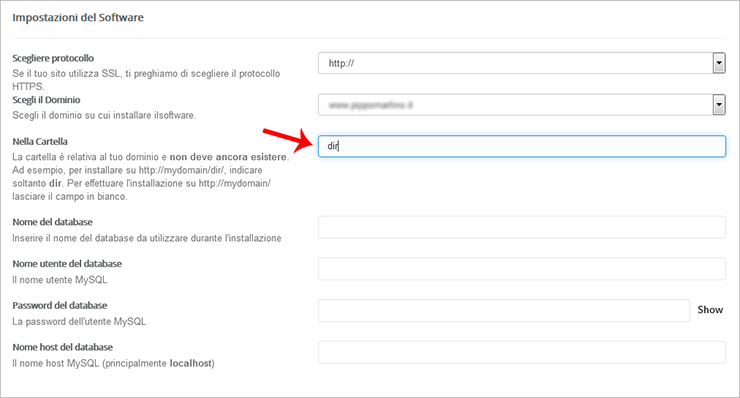The height and width of the screenshot is (398, 740).
Task: Click the Nella Cartella label
Action: (40, 142)
